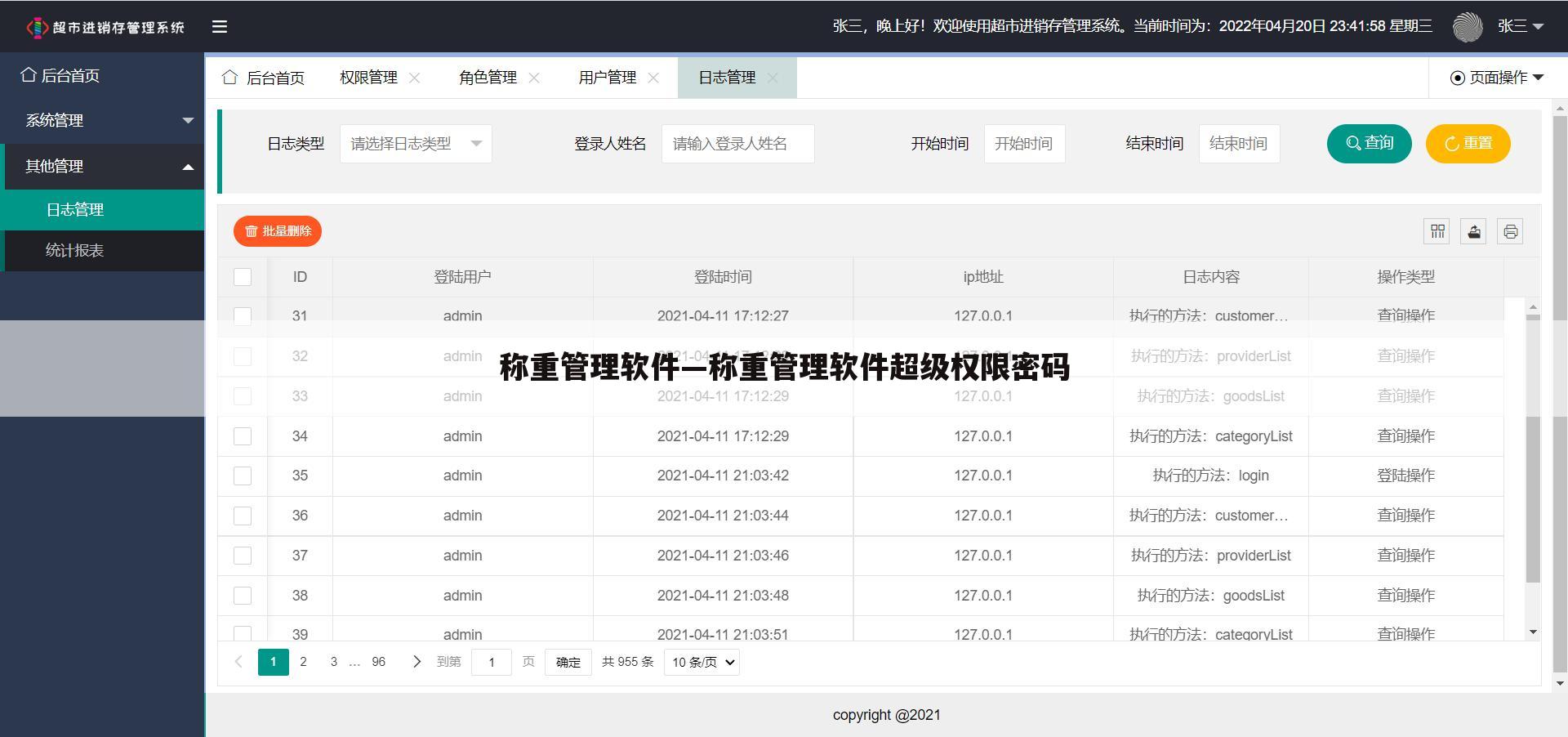
Task: Focus the 登录人姓名 input field
Action: tap(737, 144)
